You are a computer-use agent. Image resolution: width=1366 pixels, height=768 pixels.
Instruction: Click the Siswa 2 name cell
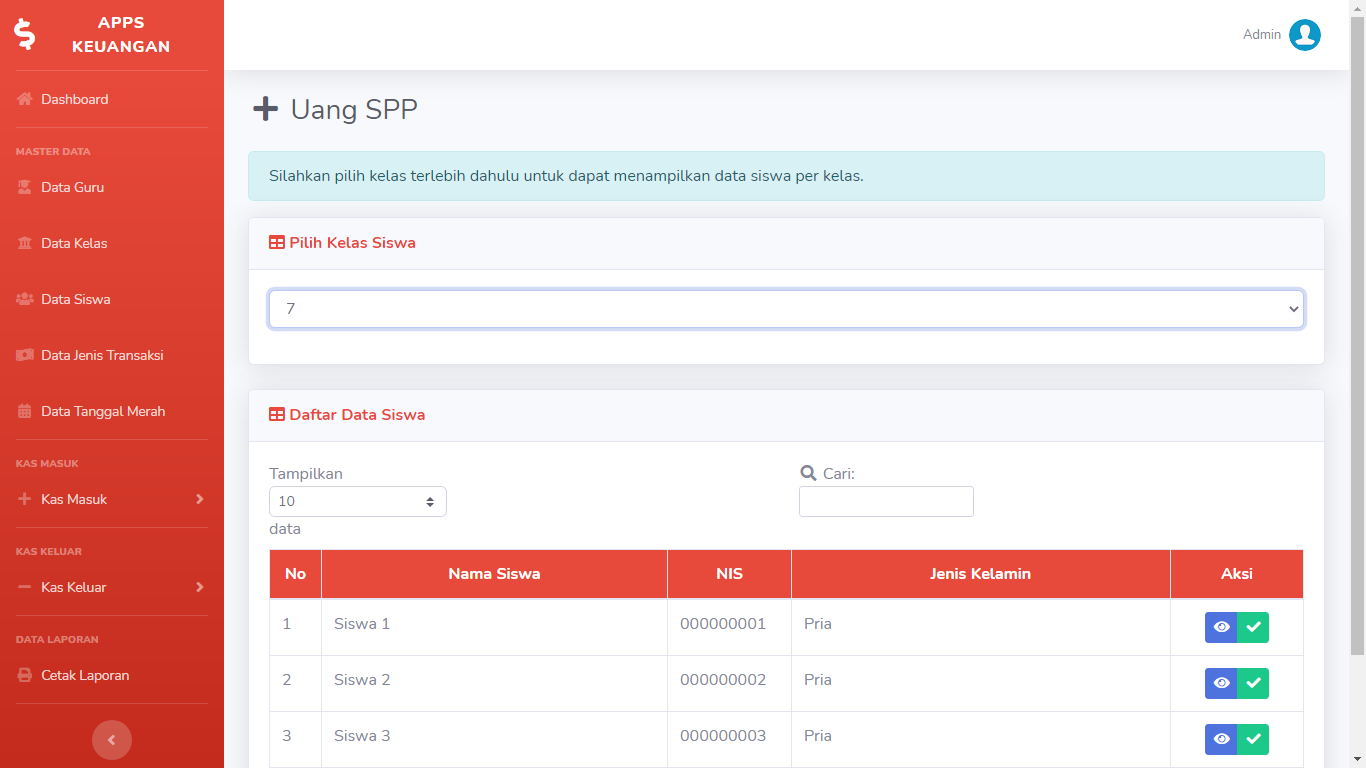(x=494, y=683)
